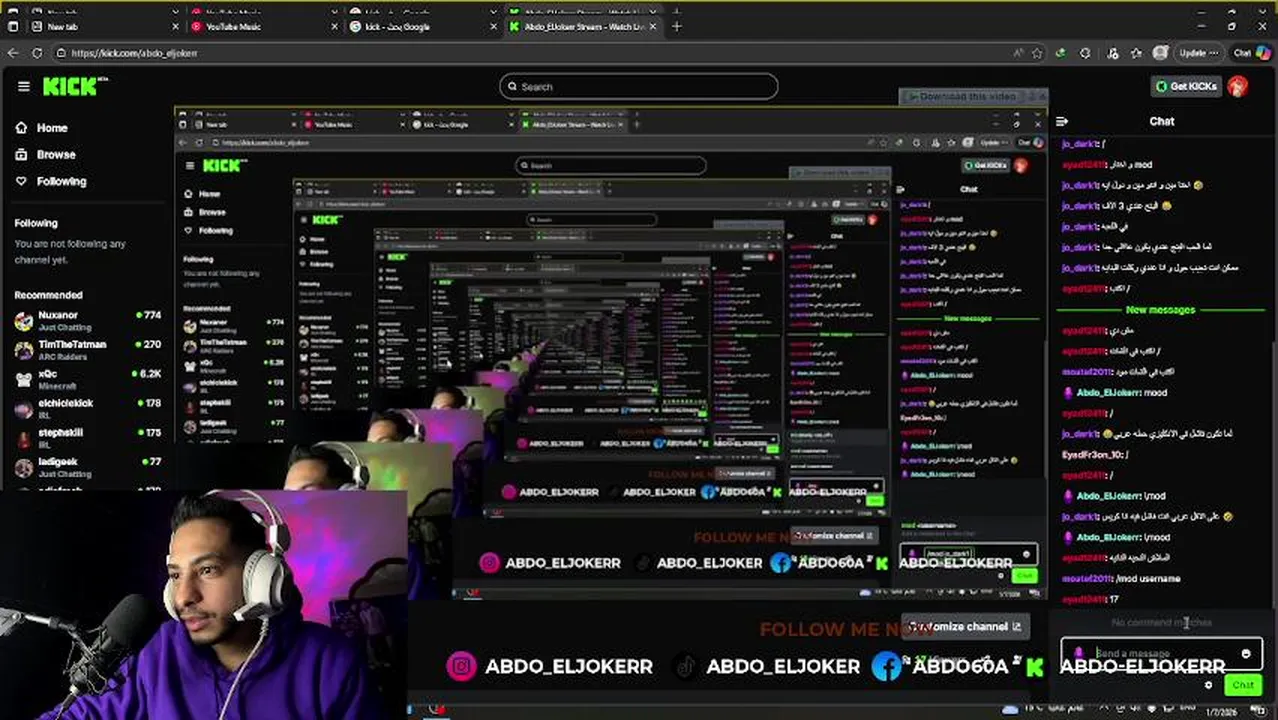Open recommended channel elchiclekick
Screen dimensions: 1278x720
tap(87, 408)
